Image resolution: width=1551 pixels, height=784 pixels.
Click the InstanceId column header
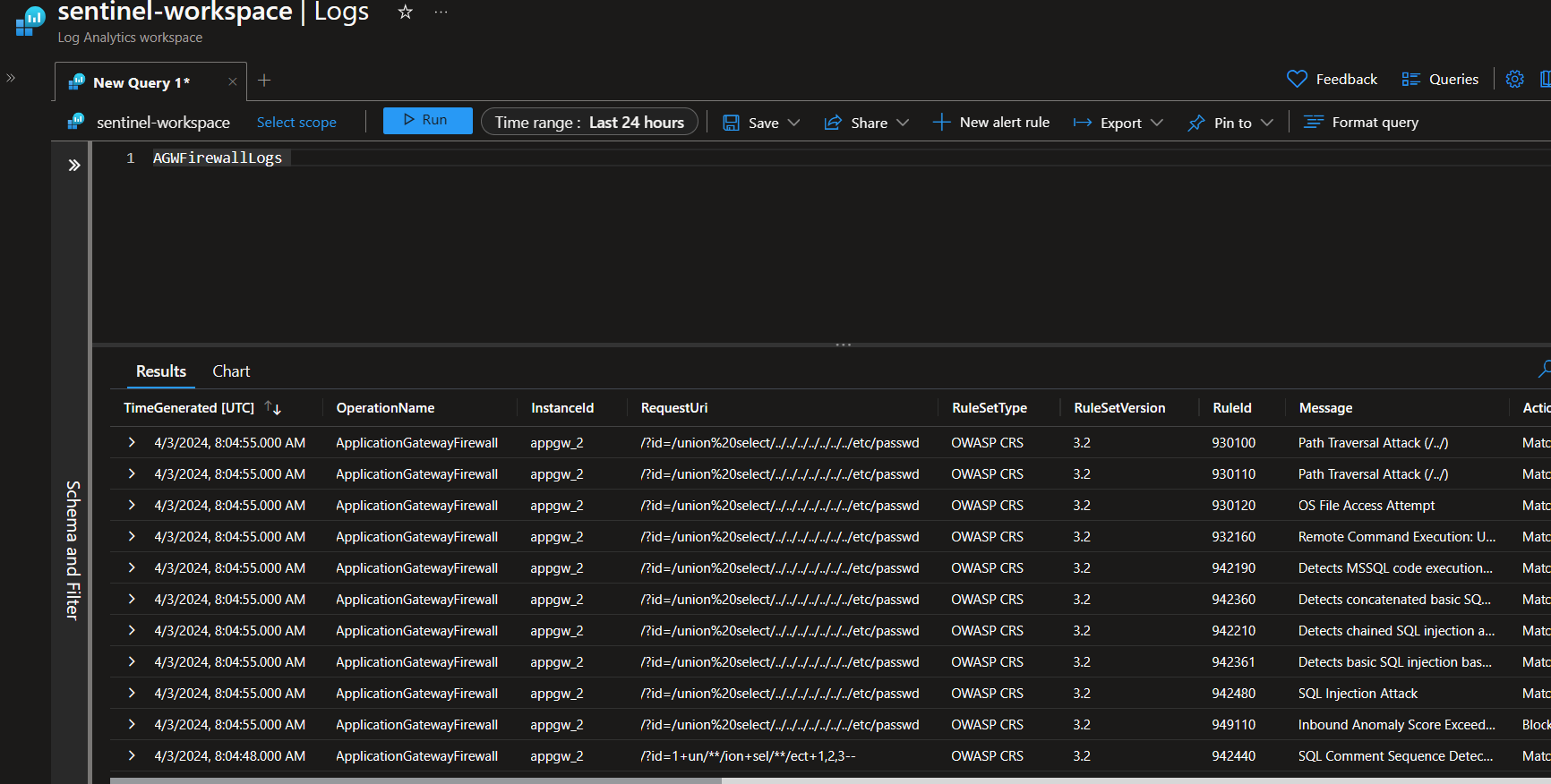point(562,407)
